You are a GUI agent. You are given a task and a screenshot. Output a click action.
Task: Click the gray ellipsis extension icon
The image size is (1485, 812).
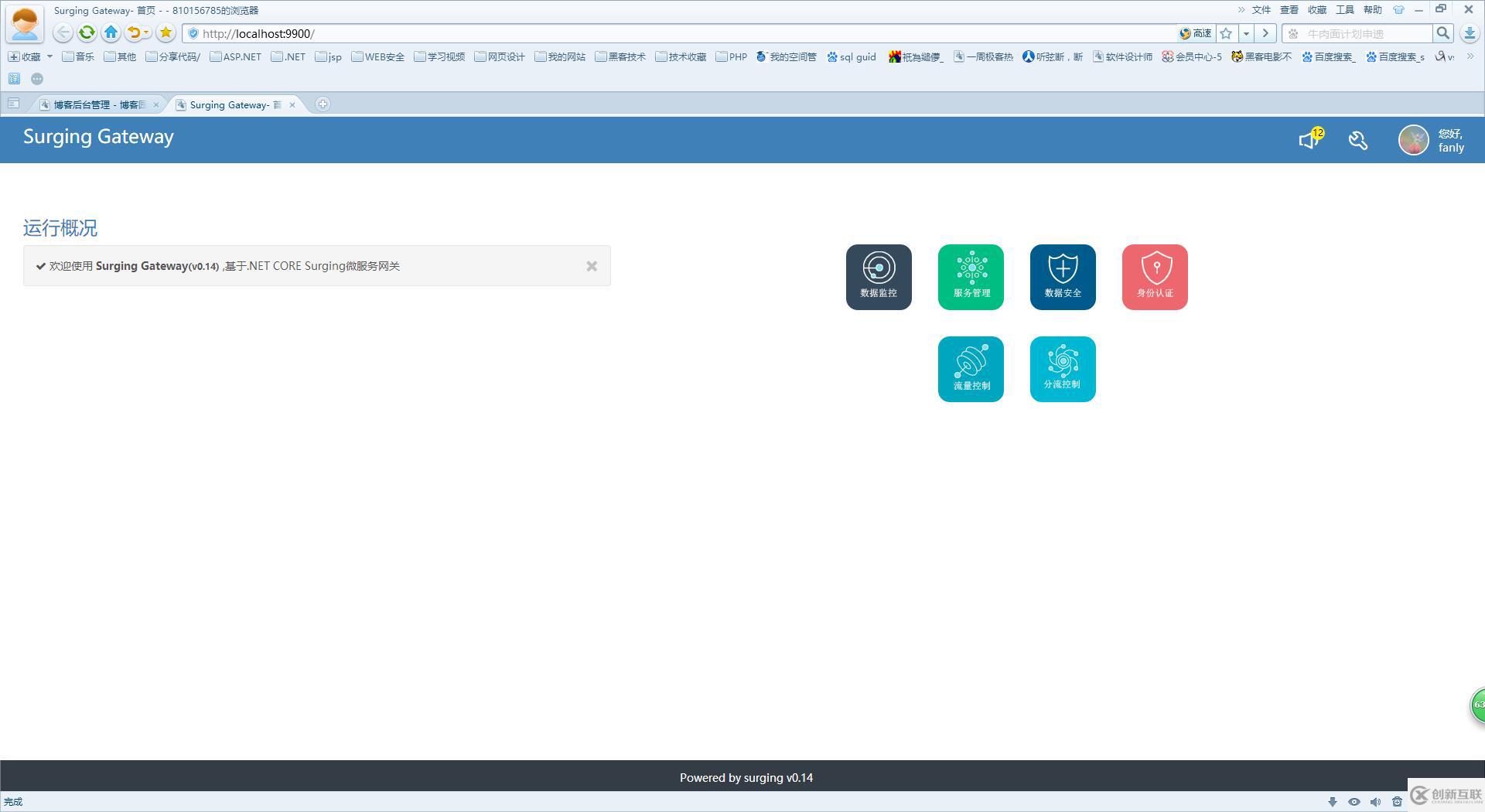click(x=37, y=78)
